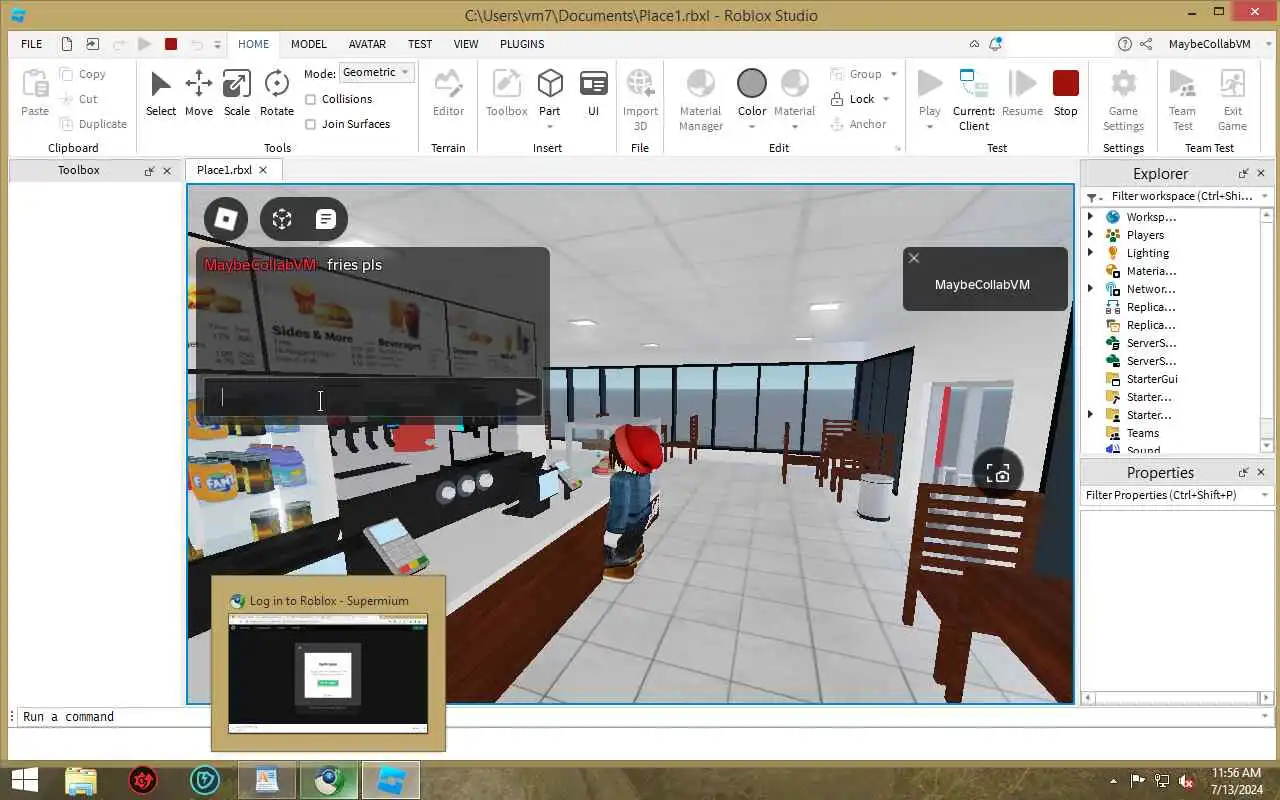Expand the Workspace tree node

tap(1091, 217)
